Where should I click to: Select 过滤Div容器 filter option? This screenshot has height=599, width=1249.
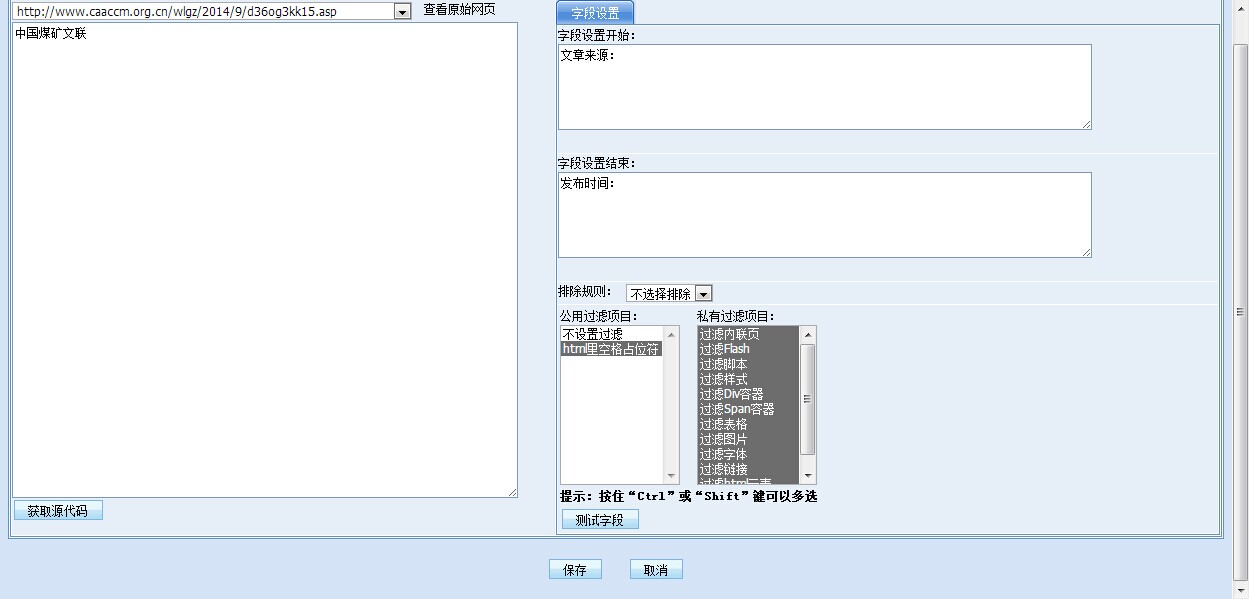coord(731,394)
